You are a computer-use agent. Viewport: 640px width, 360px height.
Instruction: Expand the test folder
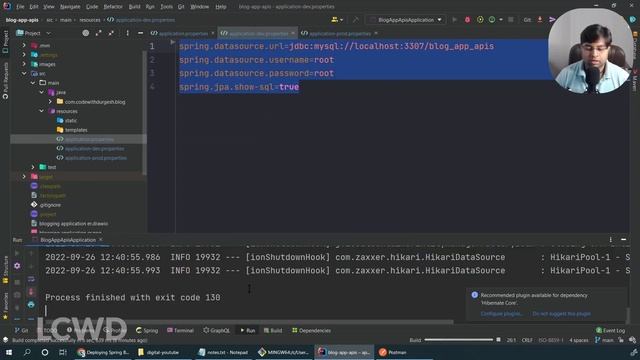[33, 167]
